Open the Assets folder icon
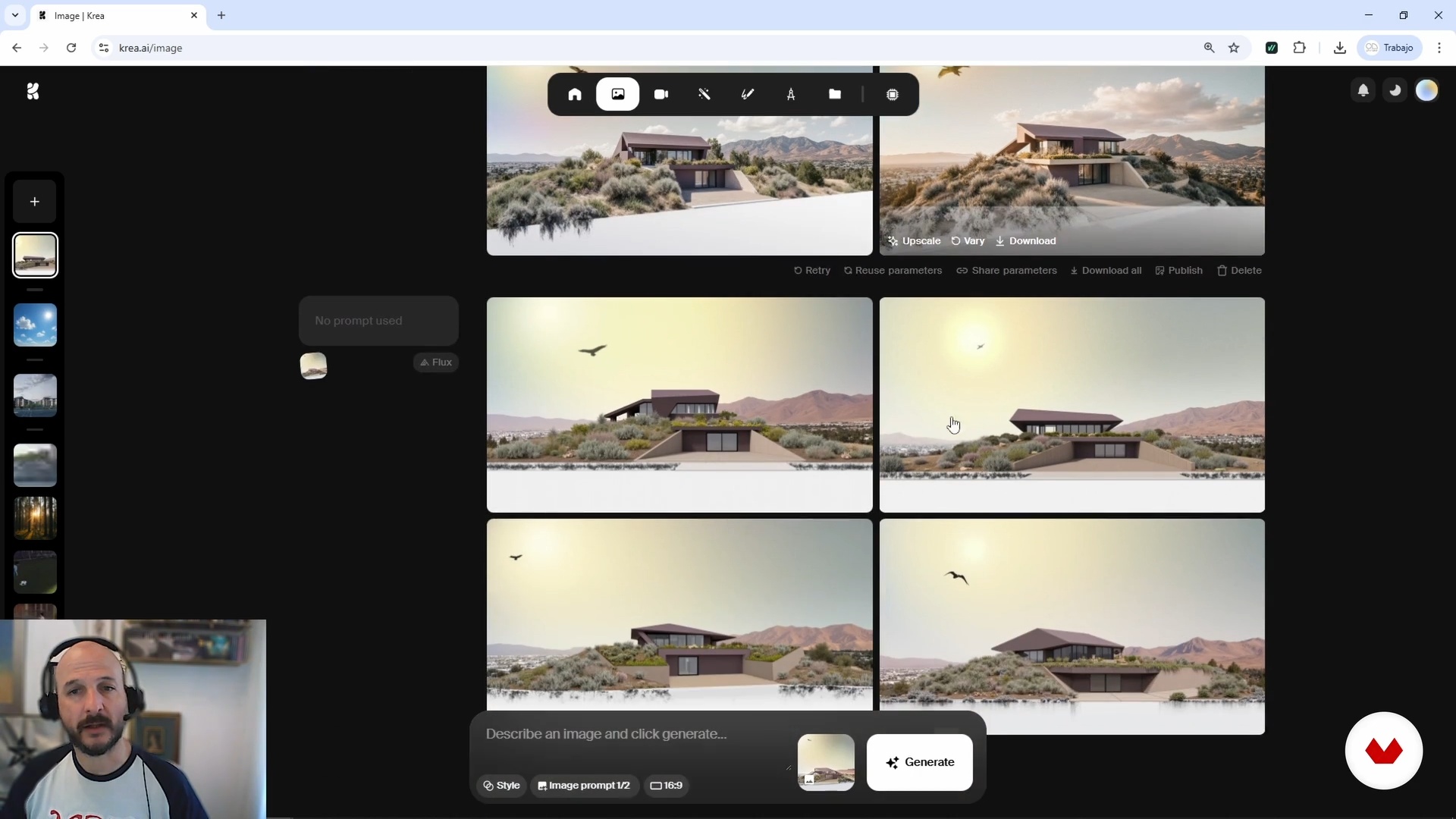This screenshot has height=819, width=1456. coord(835,95)
